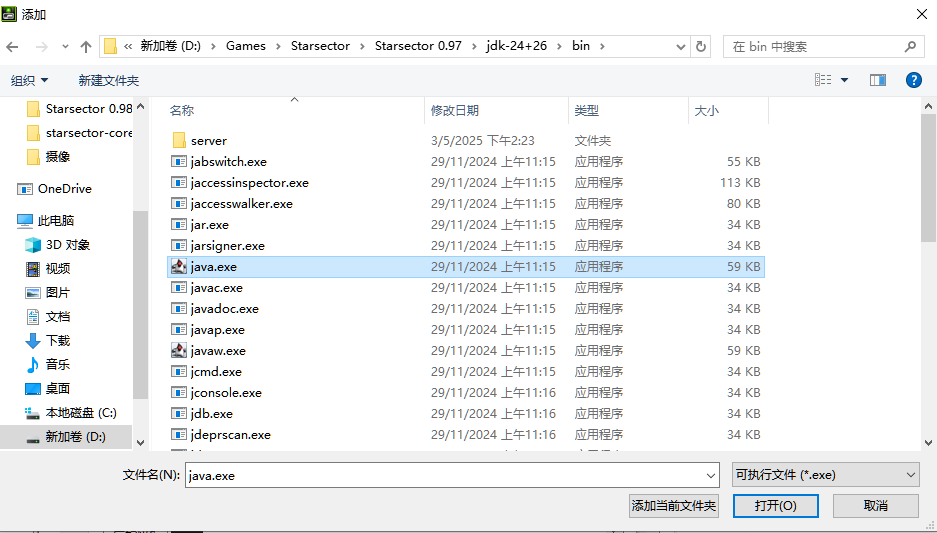Click 新建文件夹 in the toolbar

(108, 80)
